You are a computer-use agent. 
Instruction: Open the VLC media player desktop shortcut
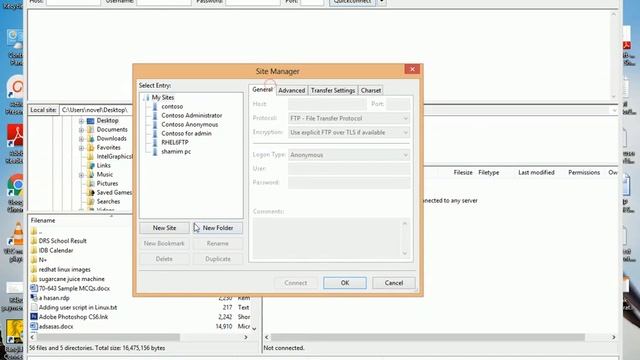pos(16,242)
